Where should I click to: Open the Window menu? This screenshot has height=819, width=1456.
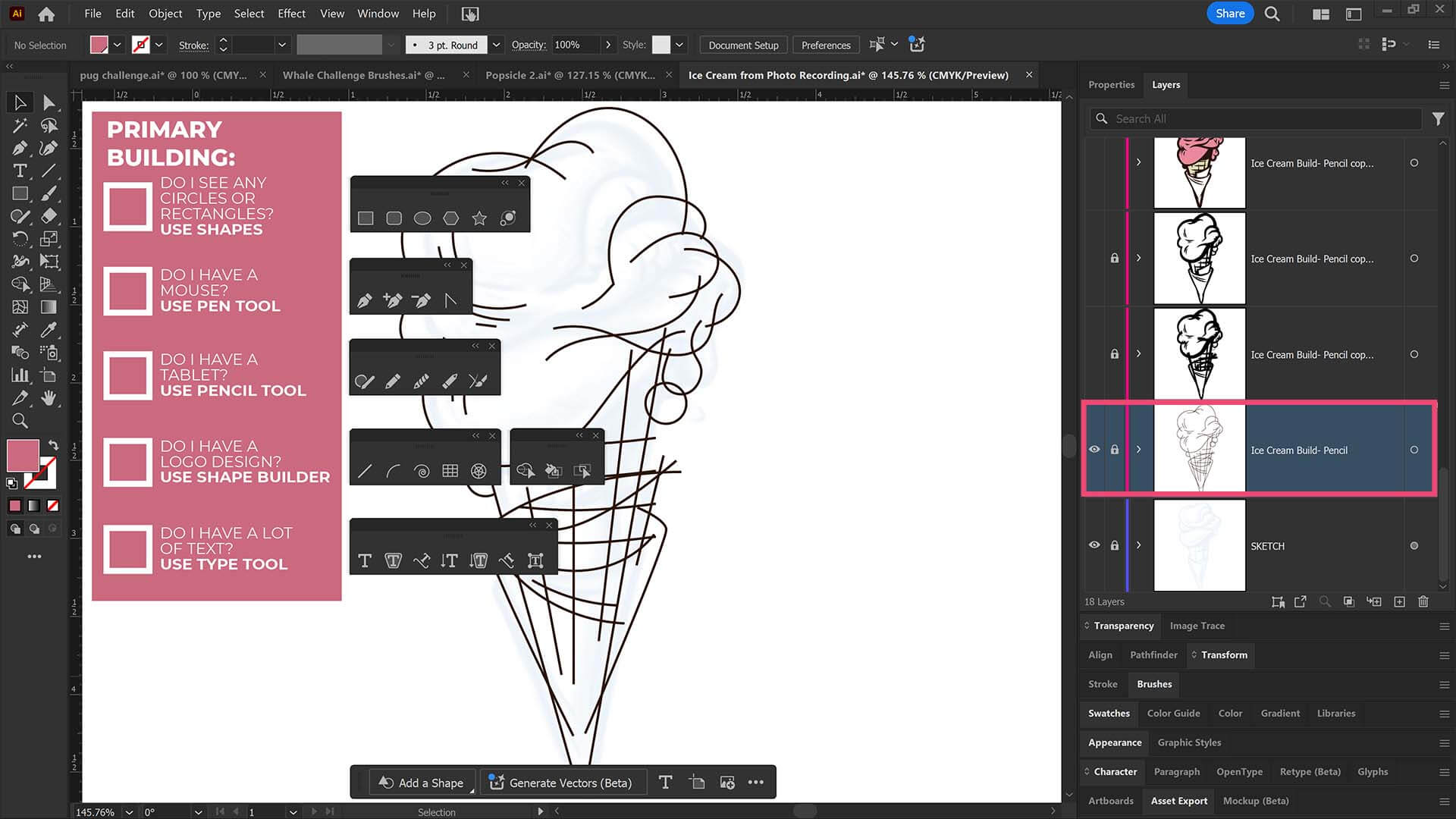[x=378, y=14]
